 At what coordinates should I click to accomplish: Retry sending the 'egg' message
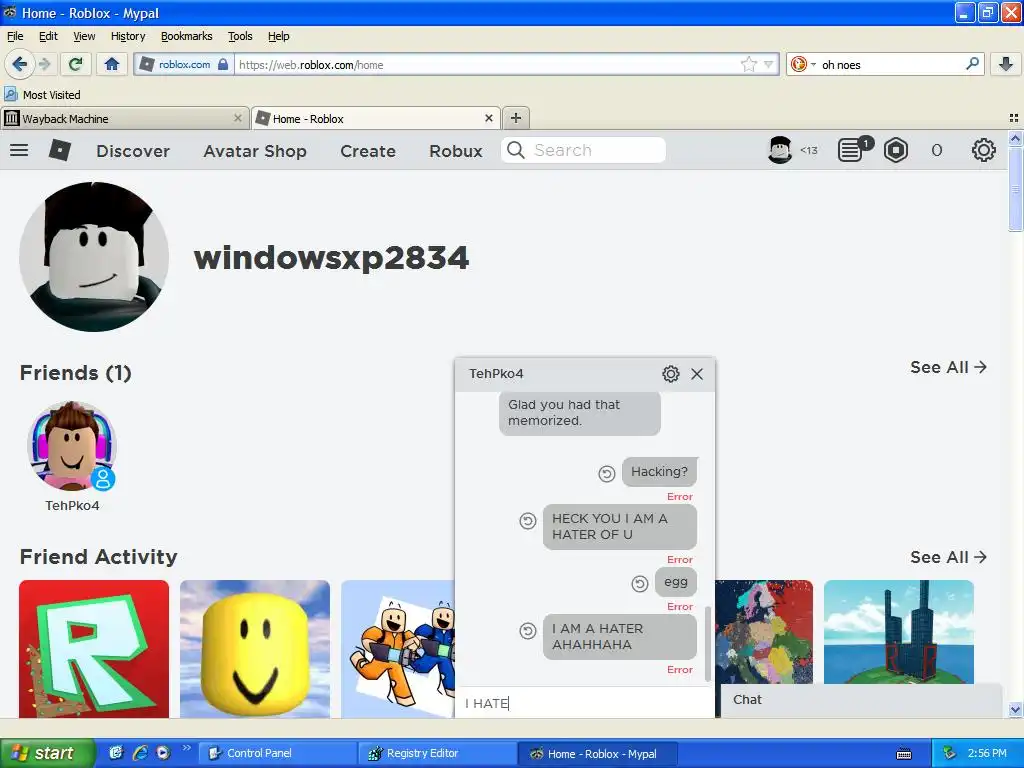click(640, 583)
